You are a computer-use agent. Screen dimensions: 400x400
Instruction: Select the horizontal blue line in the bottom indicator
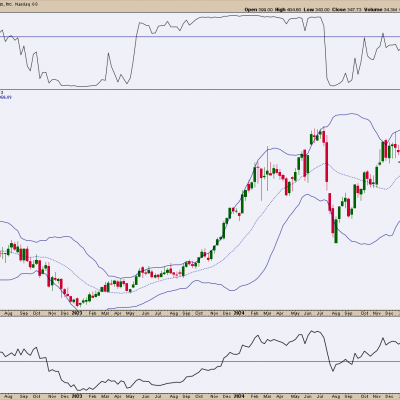pos(200,361)
